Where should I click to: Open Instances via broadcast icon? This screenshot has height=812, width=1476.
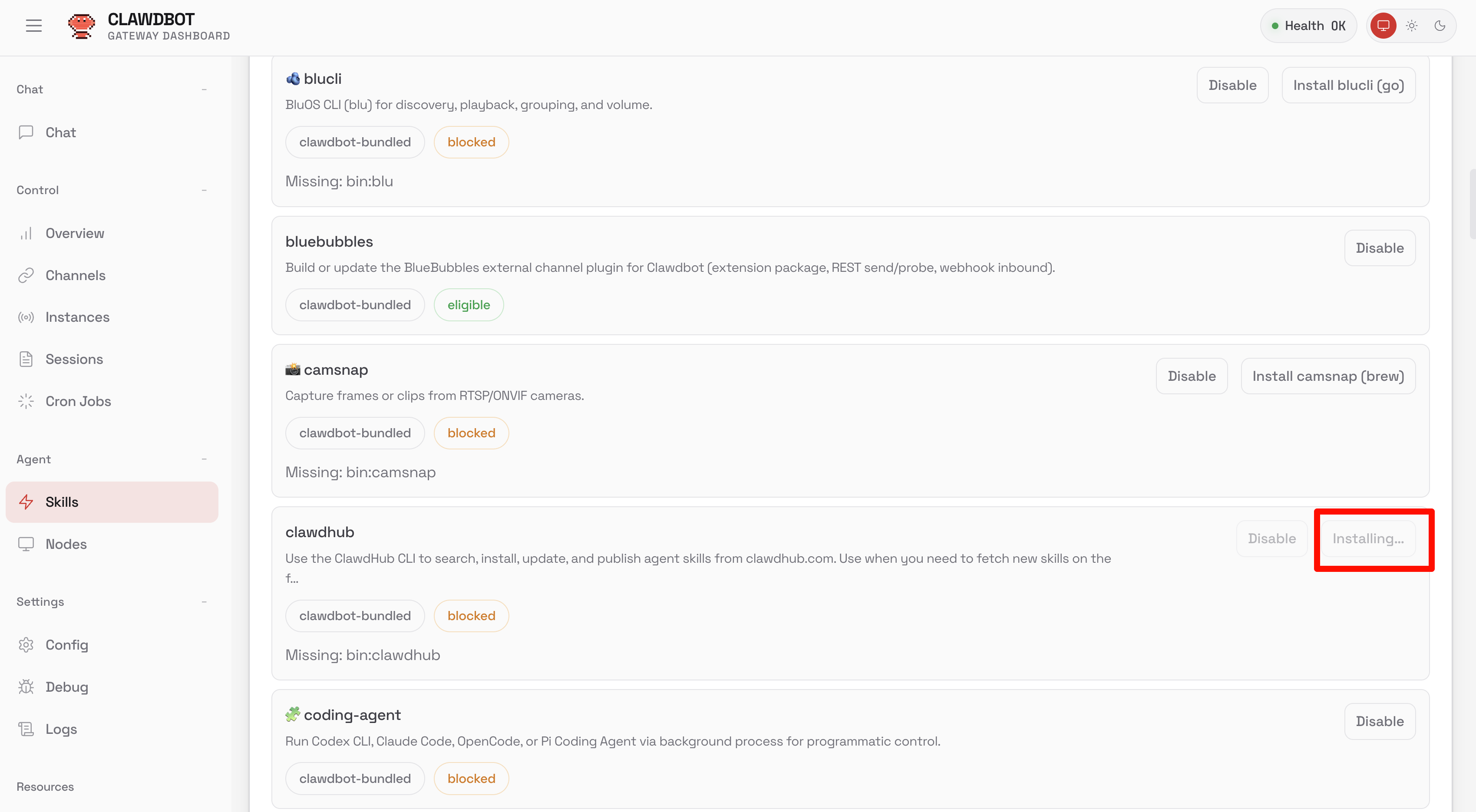[26, 317]
